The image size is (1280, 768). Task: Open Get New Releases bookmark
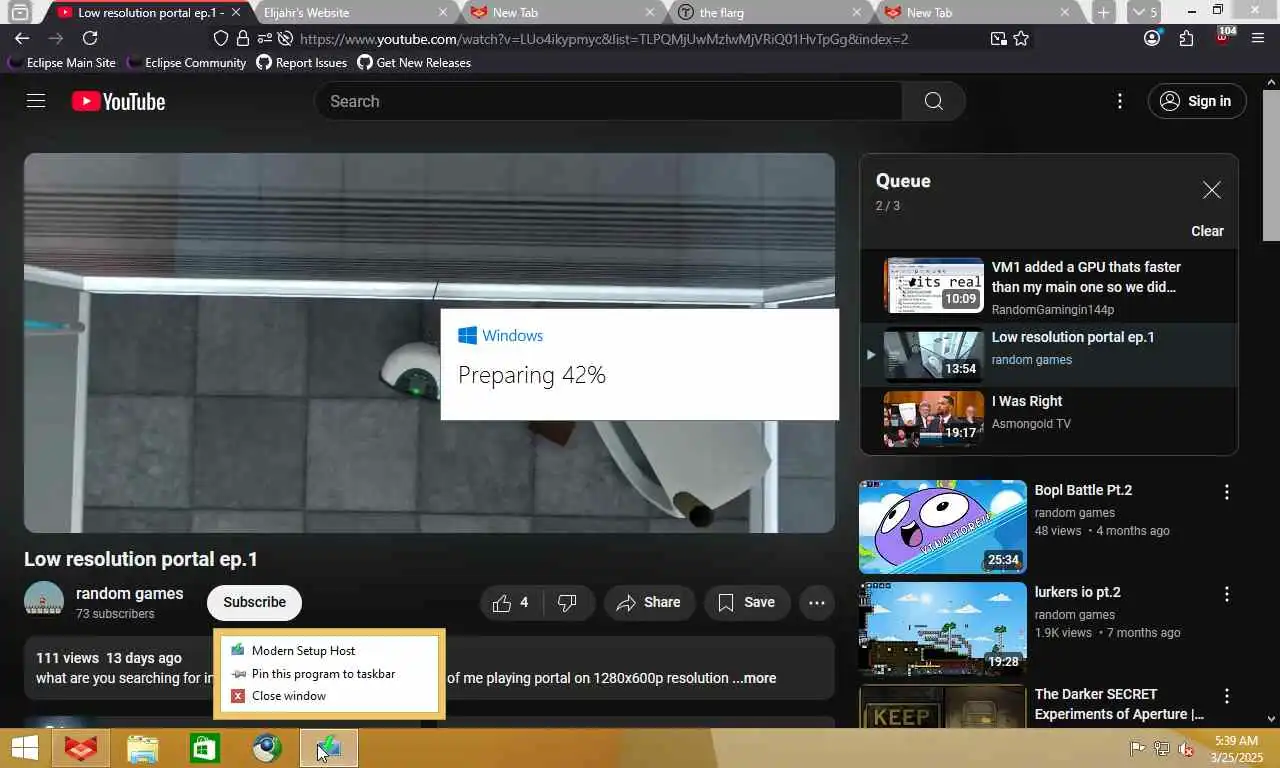(x=414, y=62)
